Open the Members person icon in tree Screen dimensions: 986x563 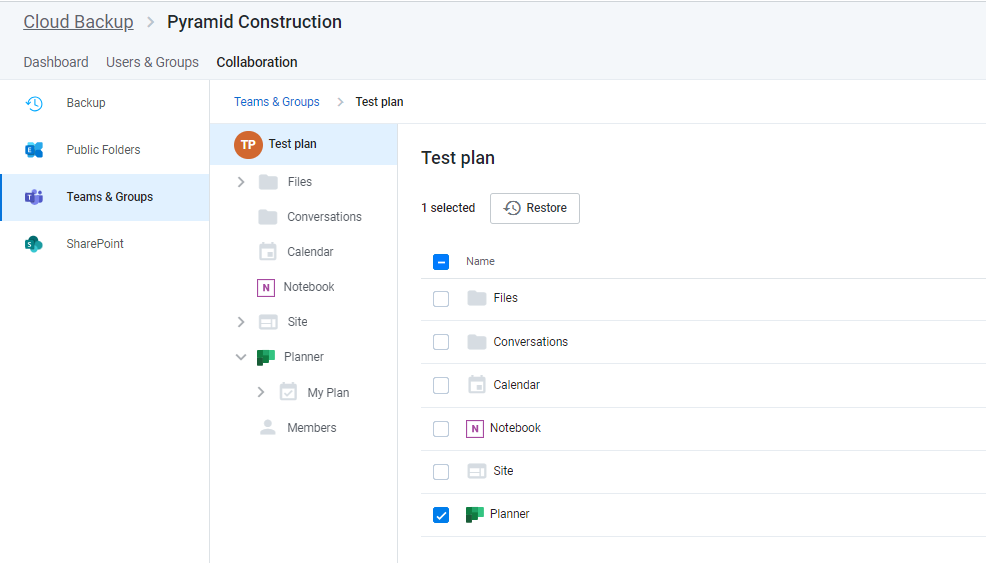[268, 428]
